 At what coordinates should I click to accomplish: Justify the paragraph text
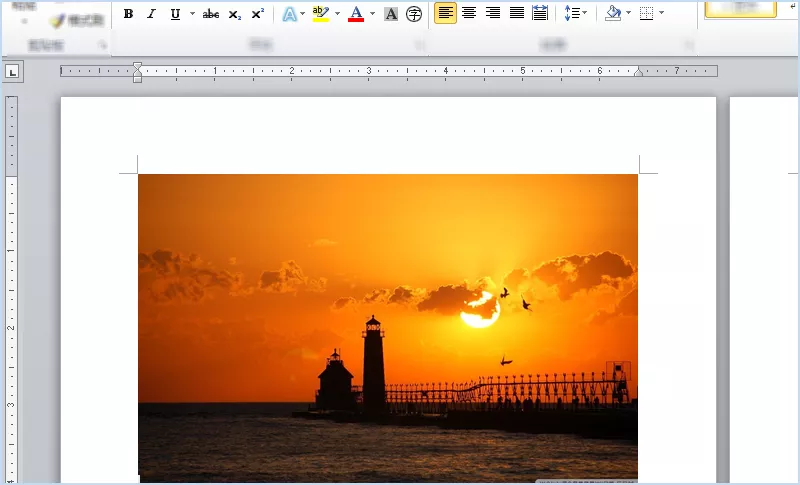[x=517, y=13]
